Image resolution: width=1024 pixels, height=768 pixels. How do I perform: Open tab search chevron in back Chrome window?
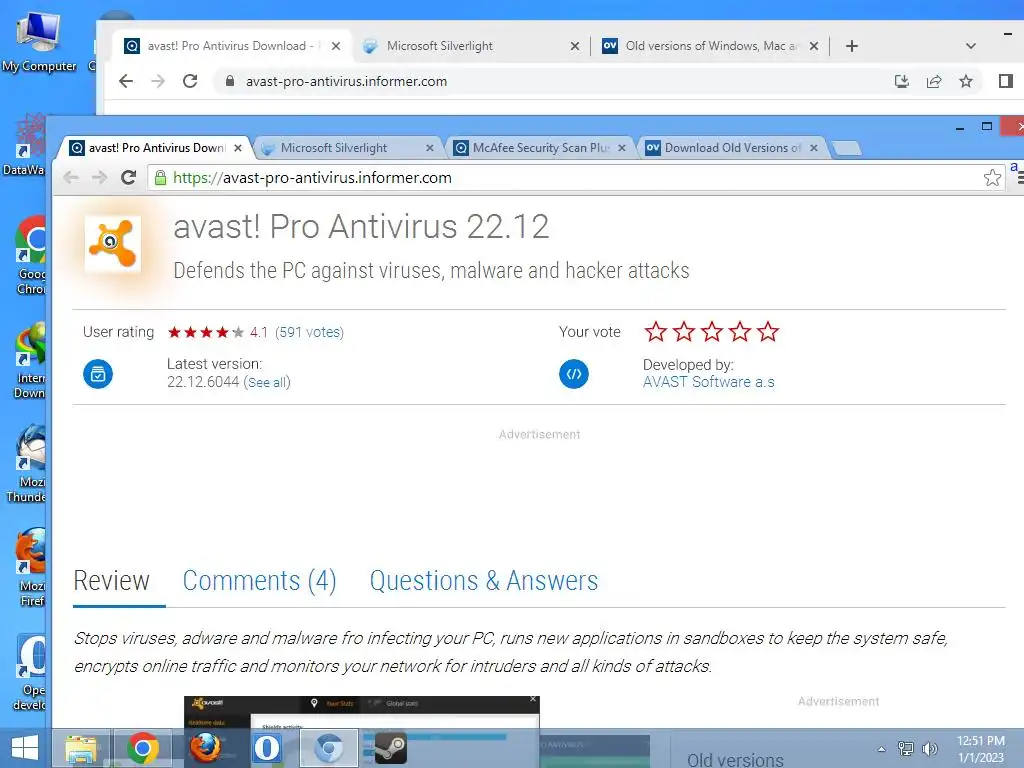coord(971,46)
